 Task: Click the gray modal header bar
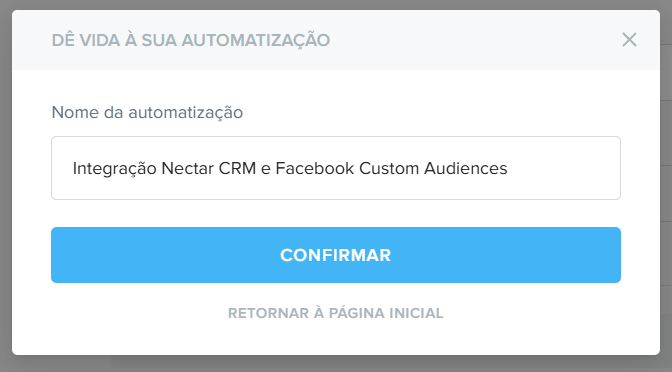tap(471, 40)
